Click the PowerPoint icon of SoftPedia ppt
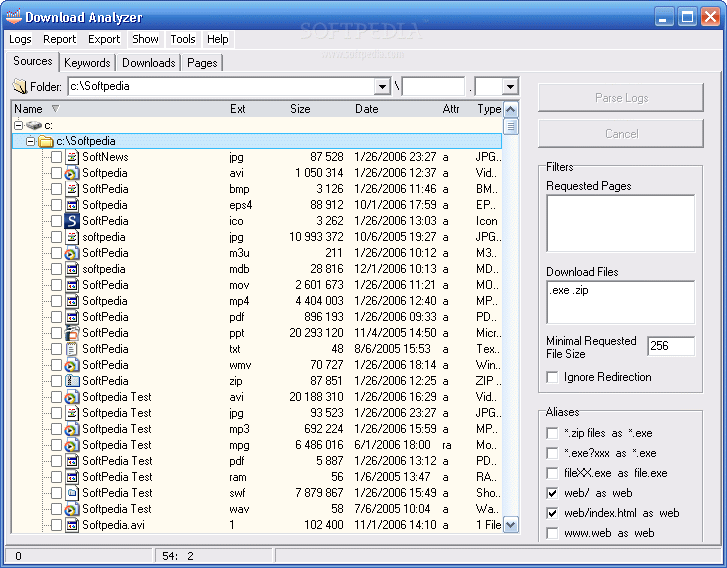Viewport: 727px width, 568px height. pos(71,333)
